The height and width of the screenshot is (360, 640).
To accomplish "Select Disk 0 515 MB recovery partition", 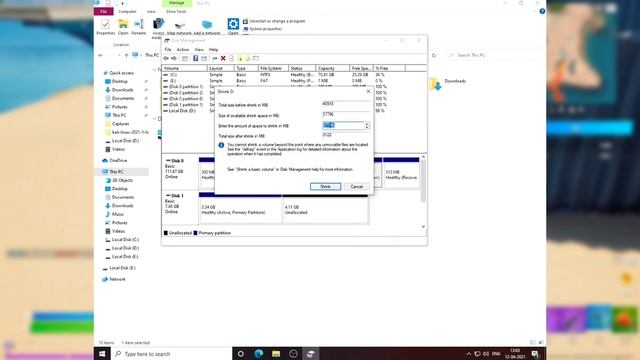I will point(401,173).
